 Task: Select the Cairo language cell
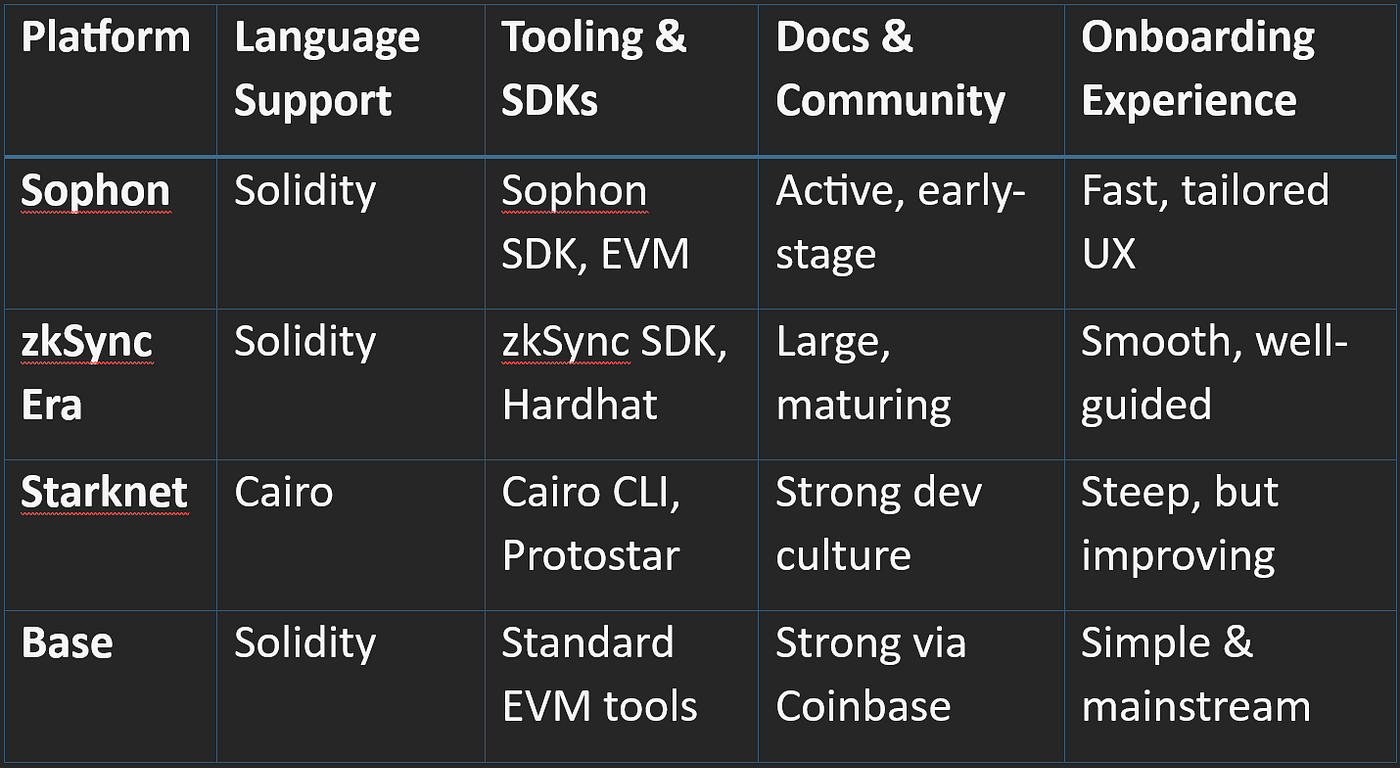(x=351, y=535)
